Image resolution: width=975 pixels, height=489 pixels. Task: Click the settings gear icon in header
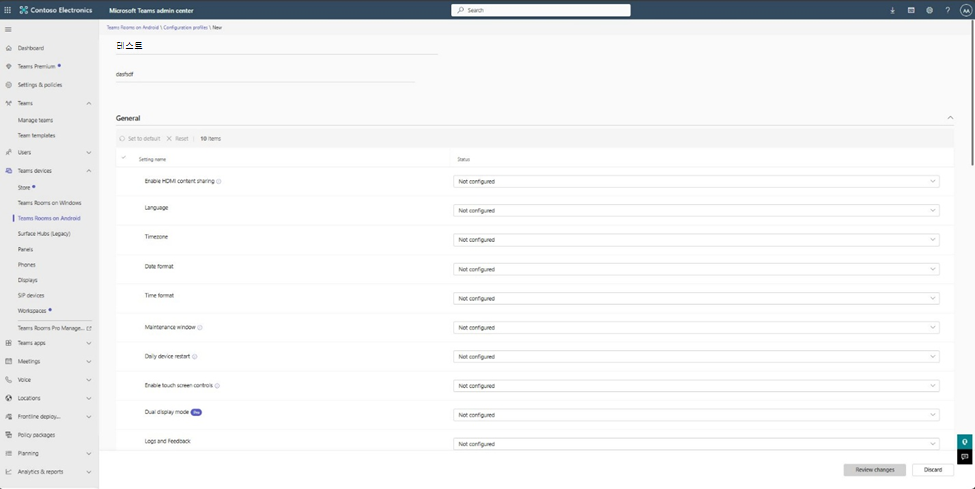point(929,10)
